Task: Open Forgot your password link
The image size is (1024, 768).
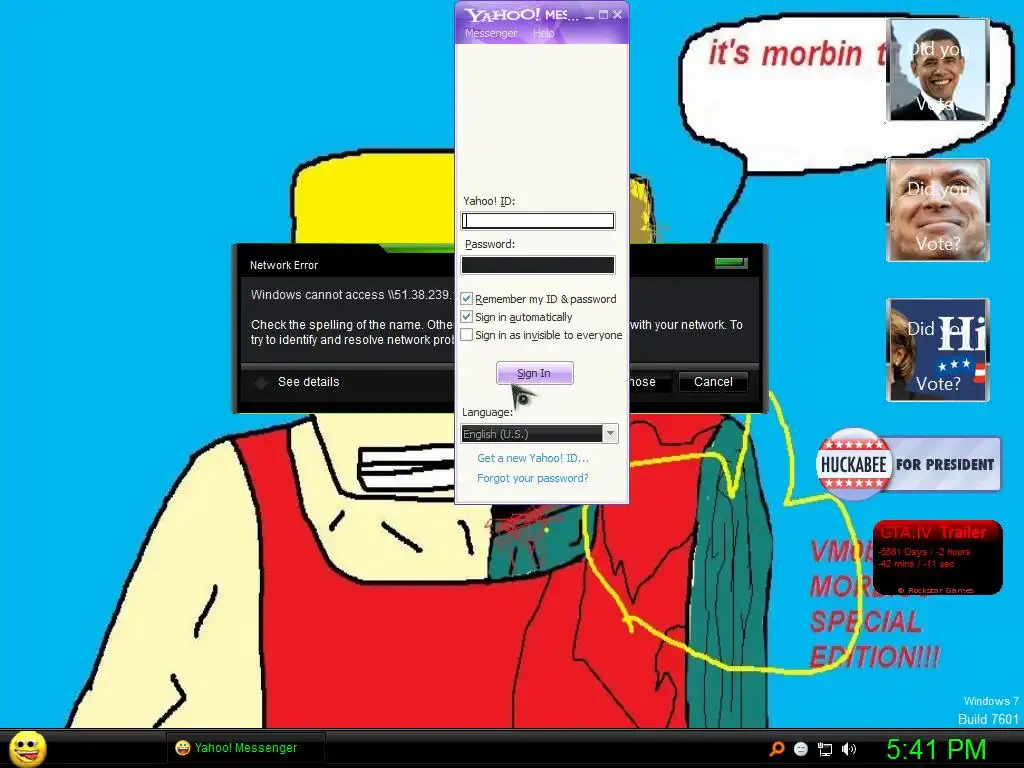Action: point(532,478)
